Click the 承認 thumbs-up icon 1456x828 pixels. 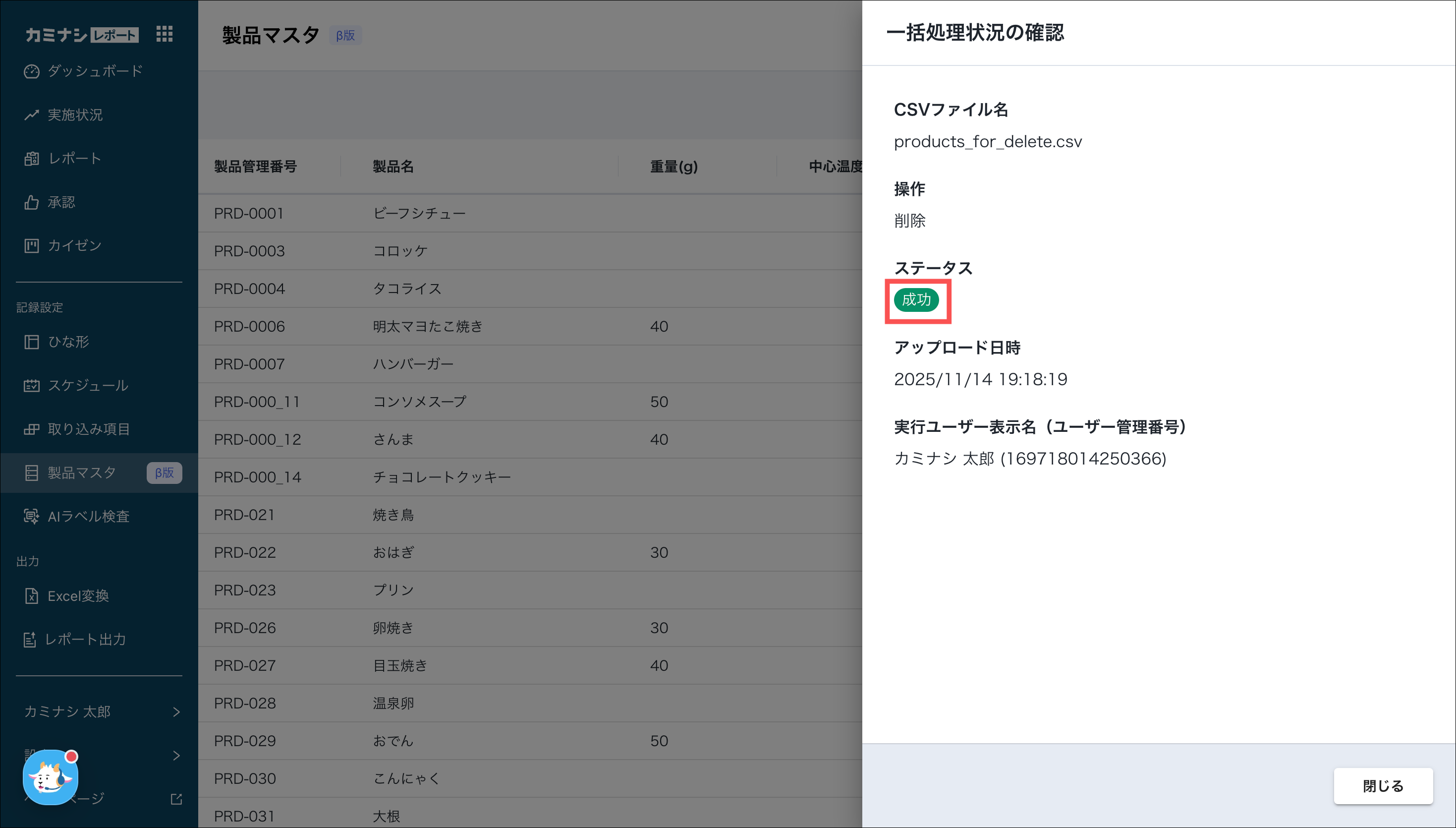coord(31,202)
